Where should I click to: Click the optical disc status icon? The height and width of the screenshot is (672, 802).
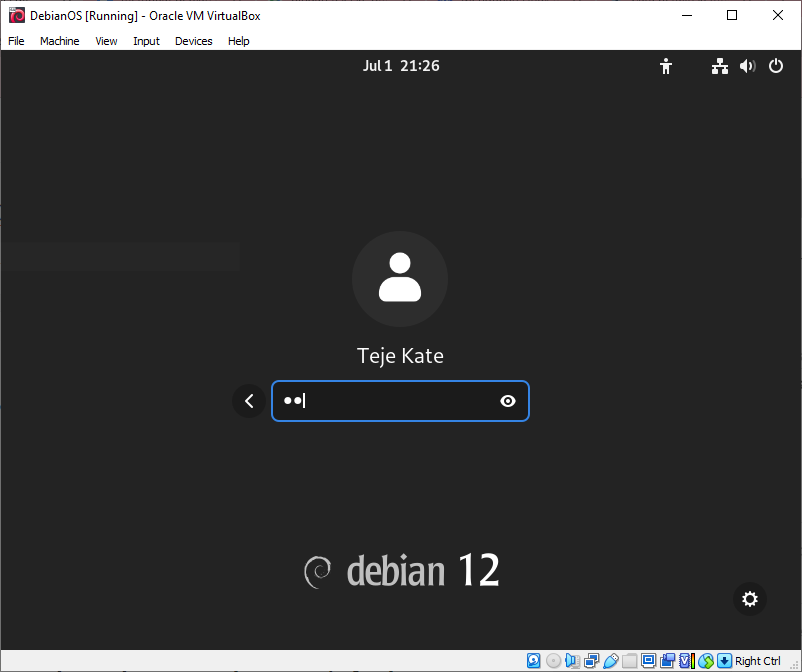[553, 661]
